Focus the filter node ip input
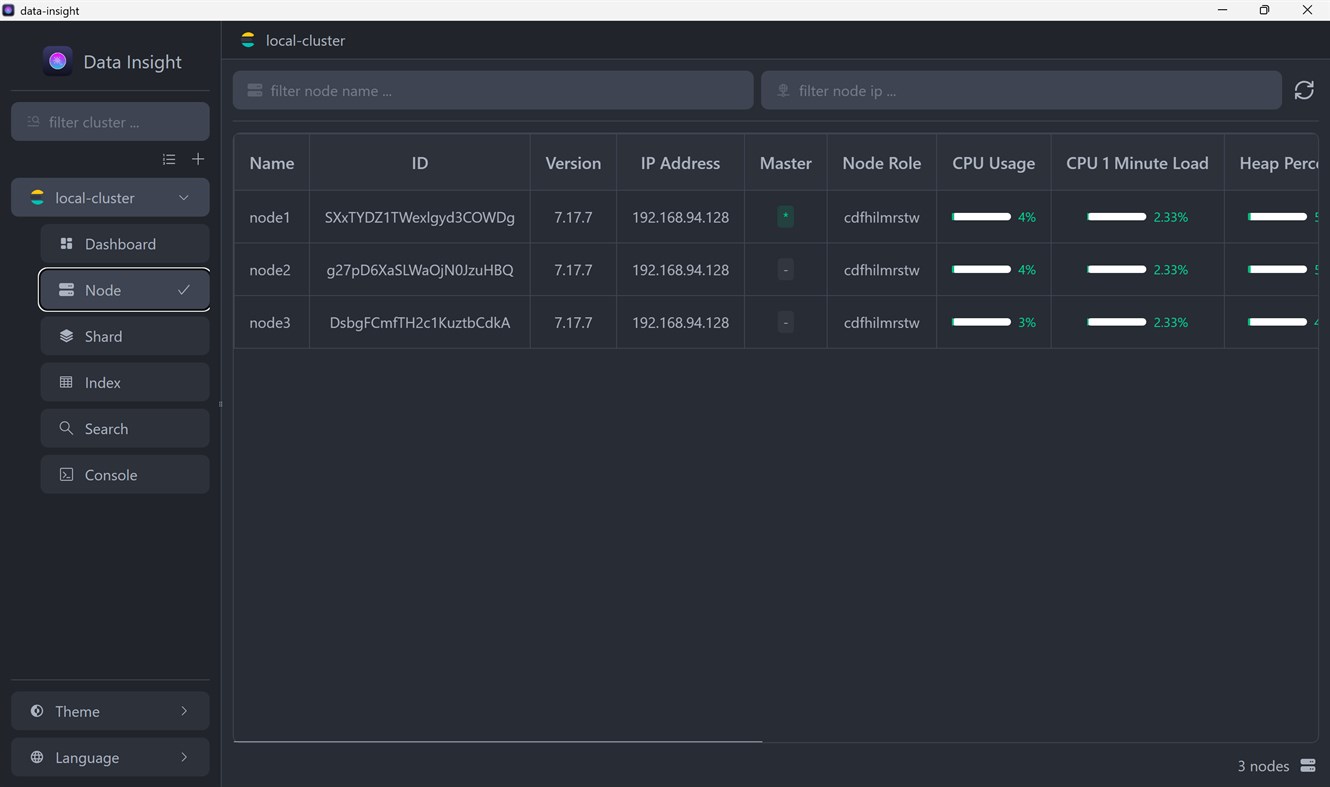This screenshot has width=1330, height=787. pos(1021,90)
